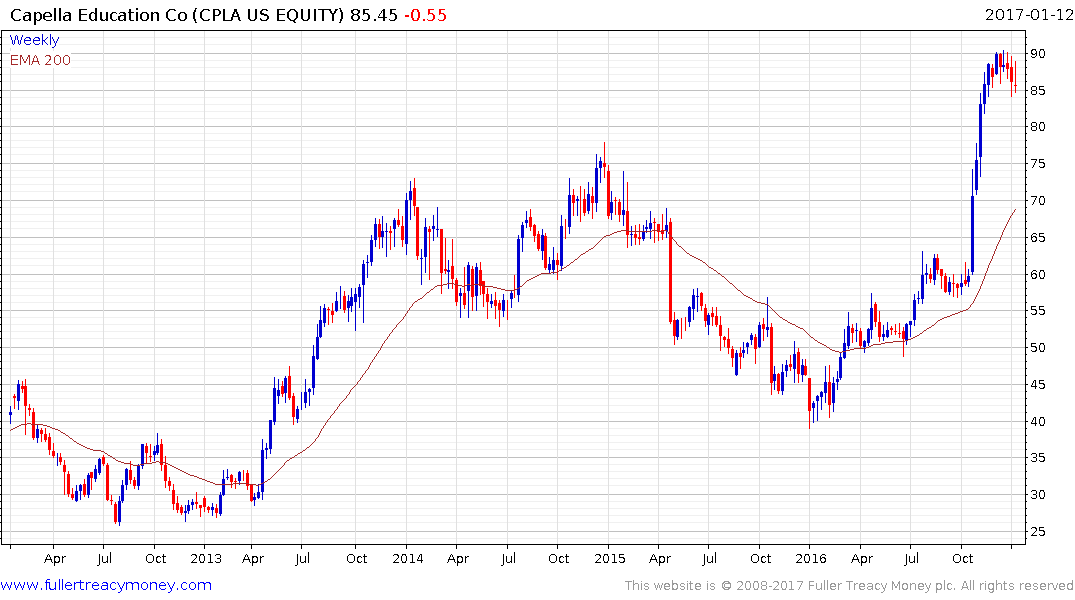The height and width of the screenshot is (600, 1075).
Task: Click the 40 price axis label
Action: tap(1037, 422)
